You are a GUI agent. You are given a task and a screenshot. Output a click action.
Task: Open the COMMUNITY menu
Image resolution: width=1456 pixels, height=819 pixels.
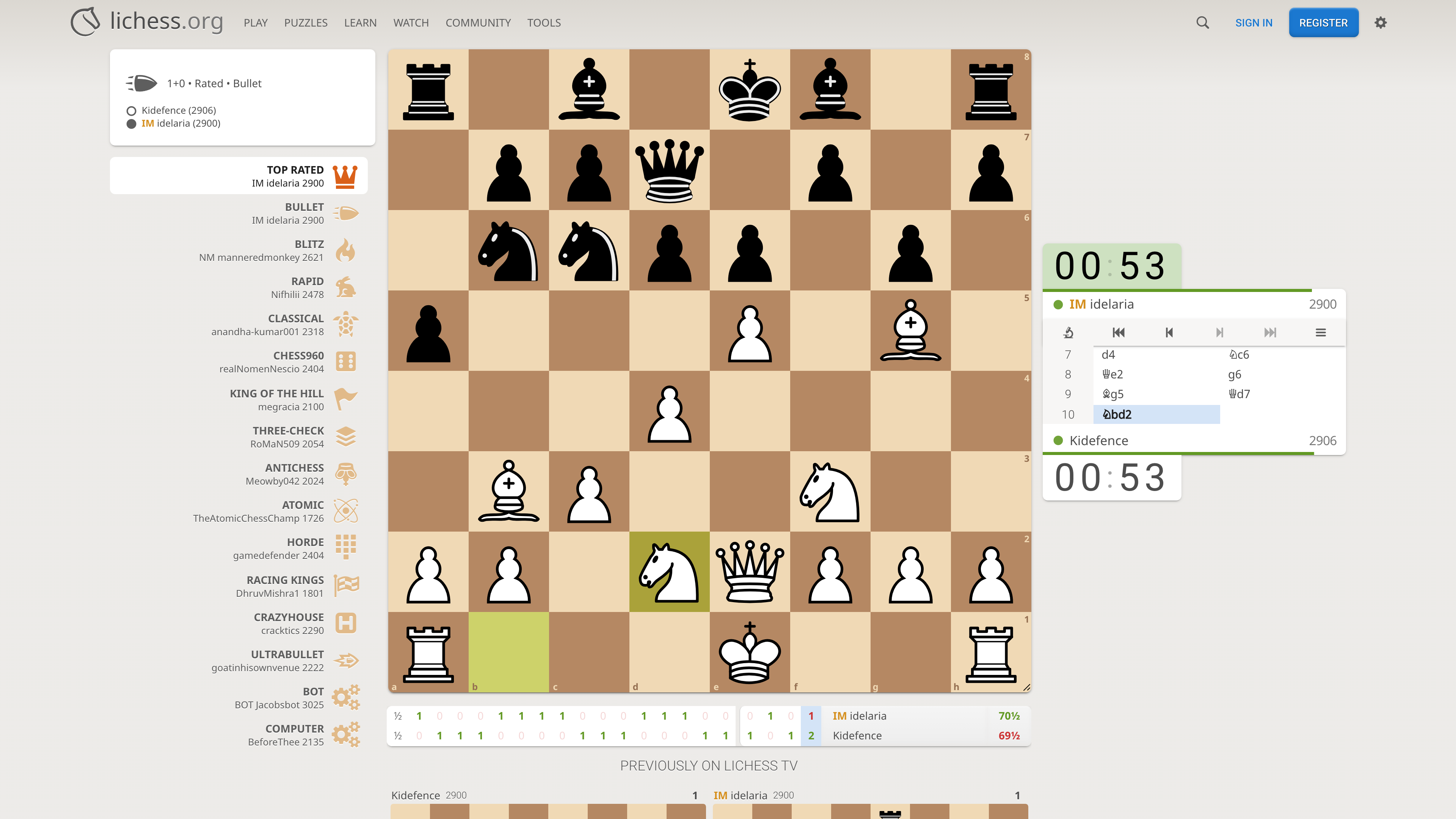(x=478, y=23)
